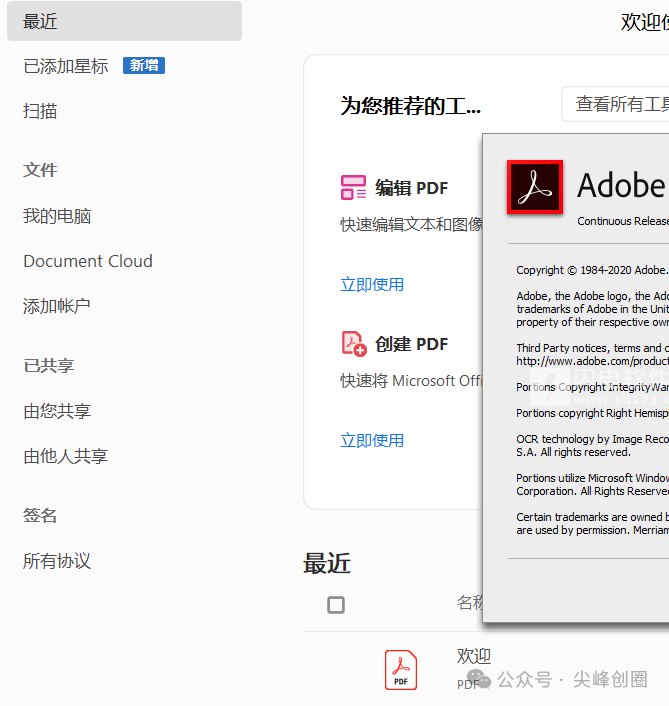Click 立即使用 under 创建 PDF
This screenshot has height=706, width=669.
click(x=372, y=440)
